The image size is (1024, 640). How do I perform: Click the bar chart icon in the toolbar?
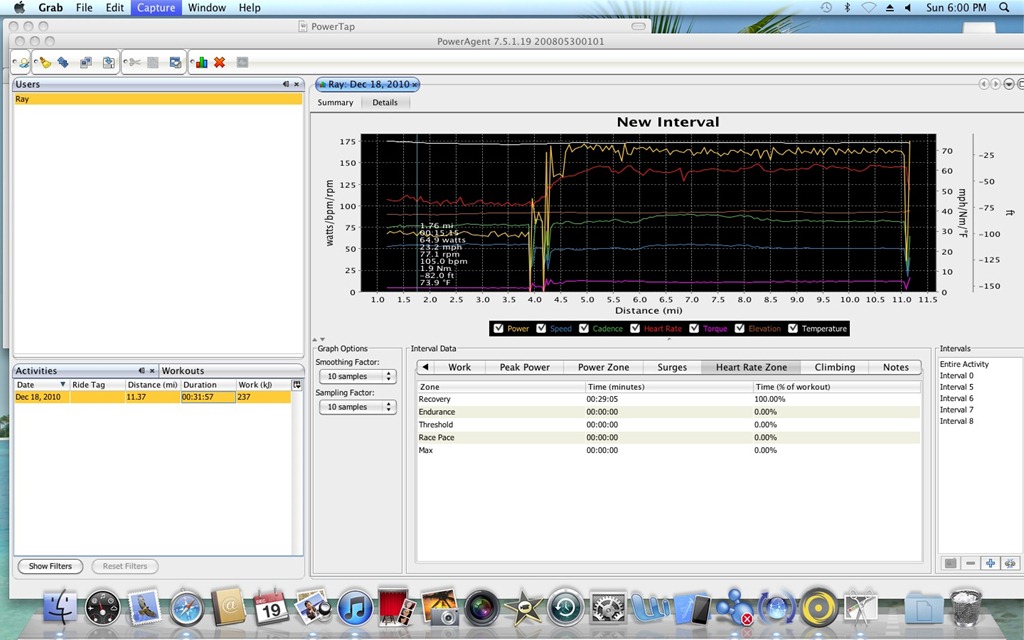point(201,63)
